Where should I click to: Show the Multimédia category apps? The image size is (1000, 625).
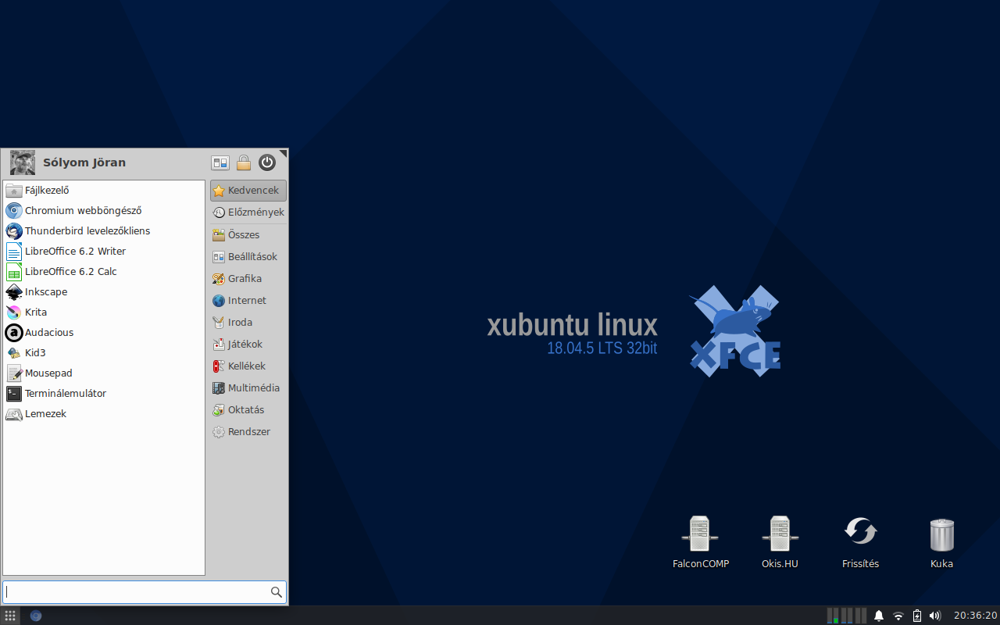pyautogui.click(x=248, y=388)
